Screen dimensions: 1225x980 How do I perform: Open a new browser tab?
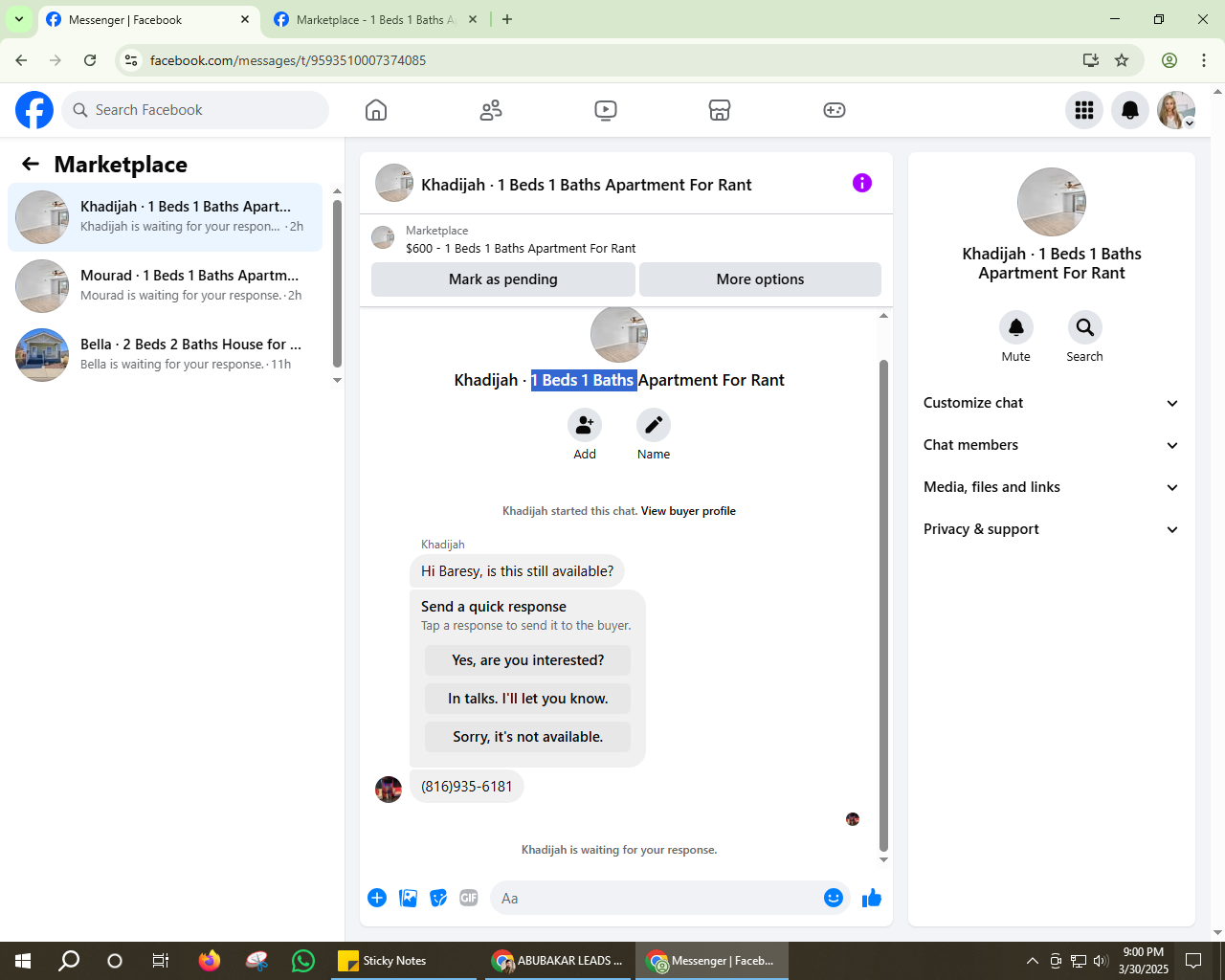click(507, 19)
